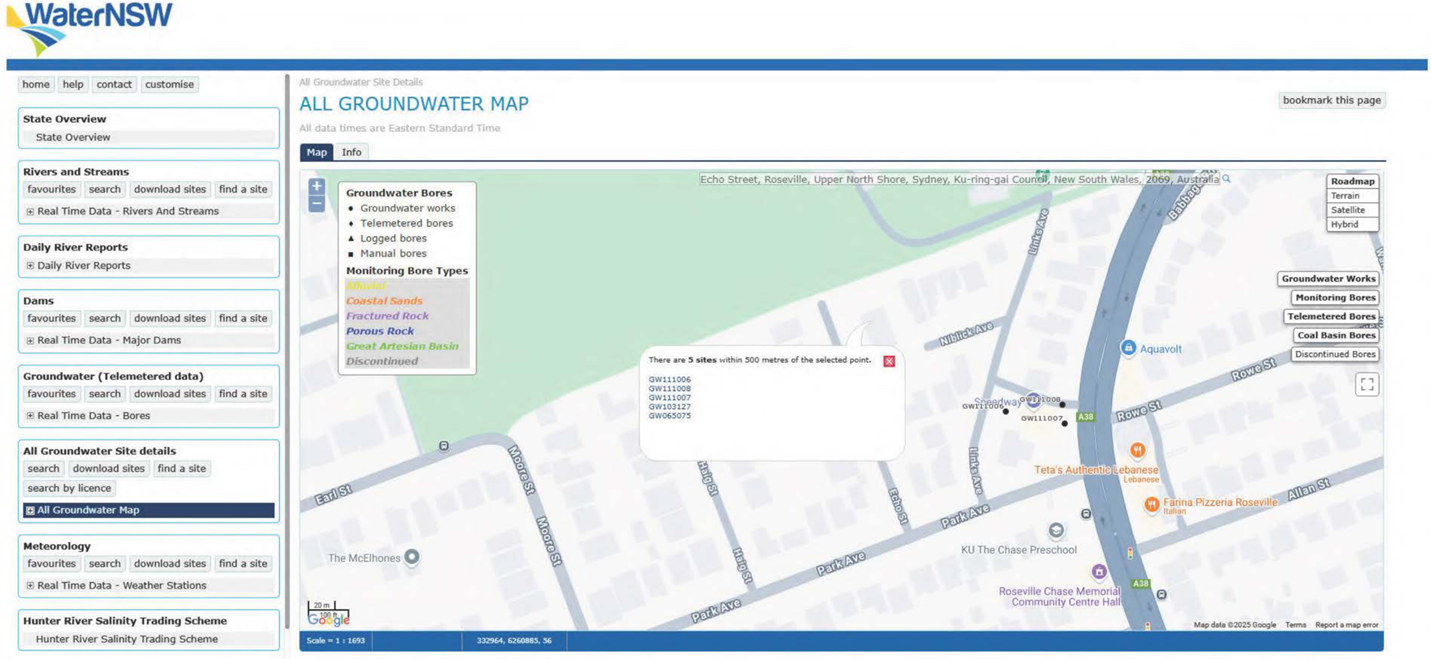The width and height of the screenshot is (1431, 659).
Task: Switch to the Info tab
Action: click(x=351, y=152)
